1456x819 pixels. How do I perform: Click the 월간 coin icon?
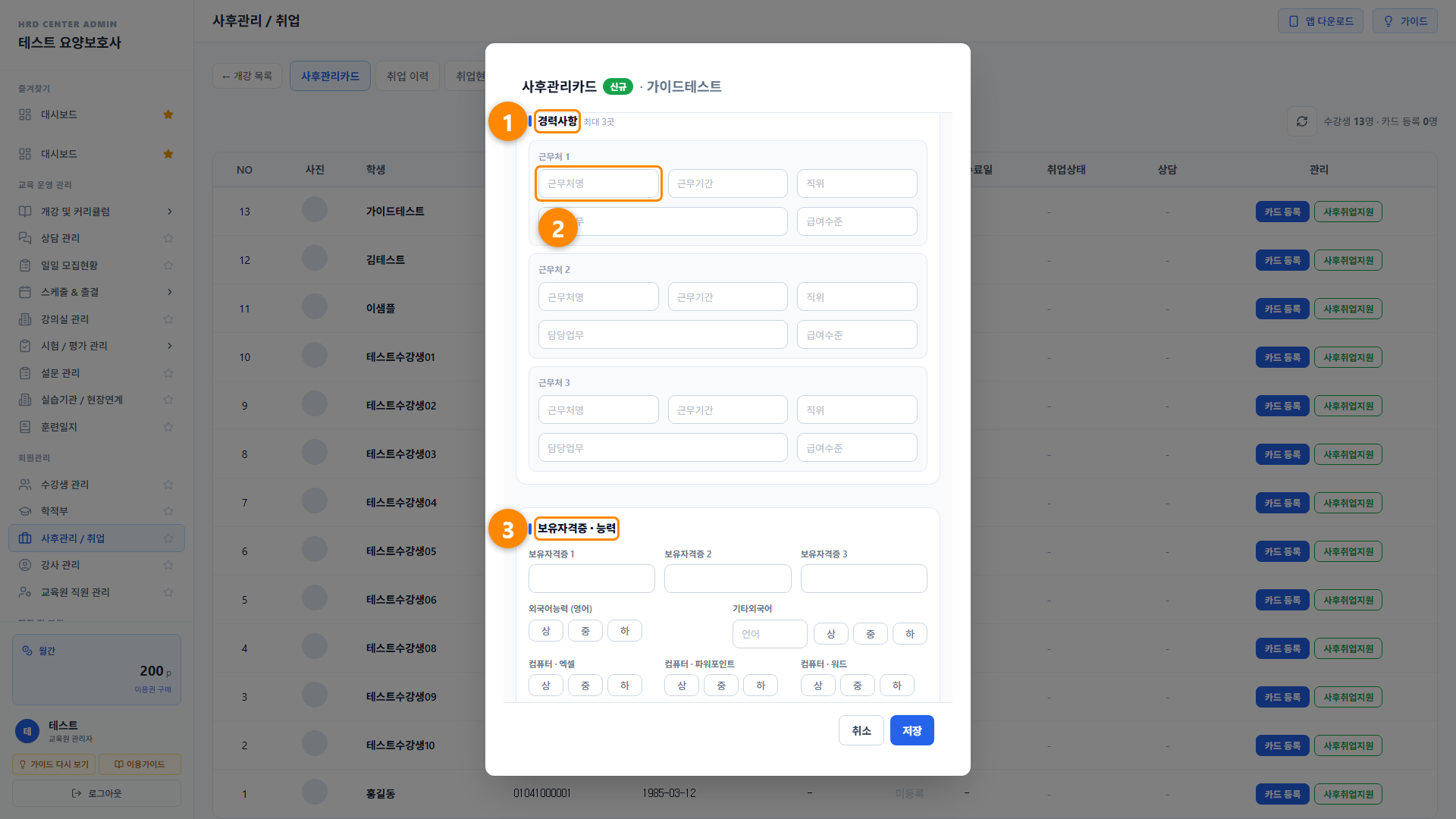point(27,651)
